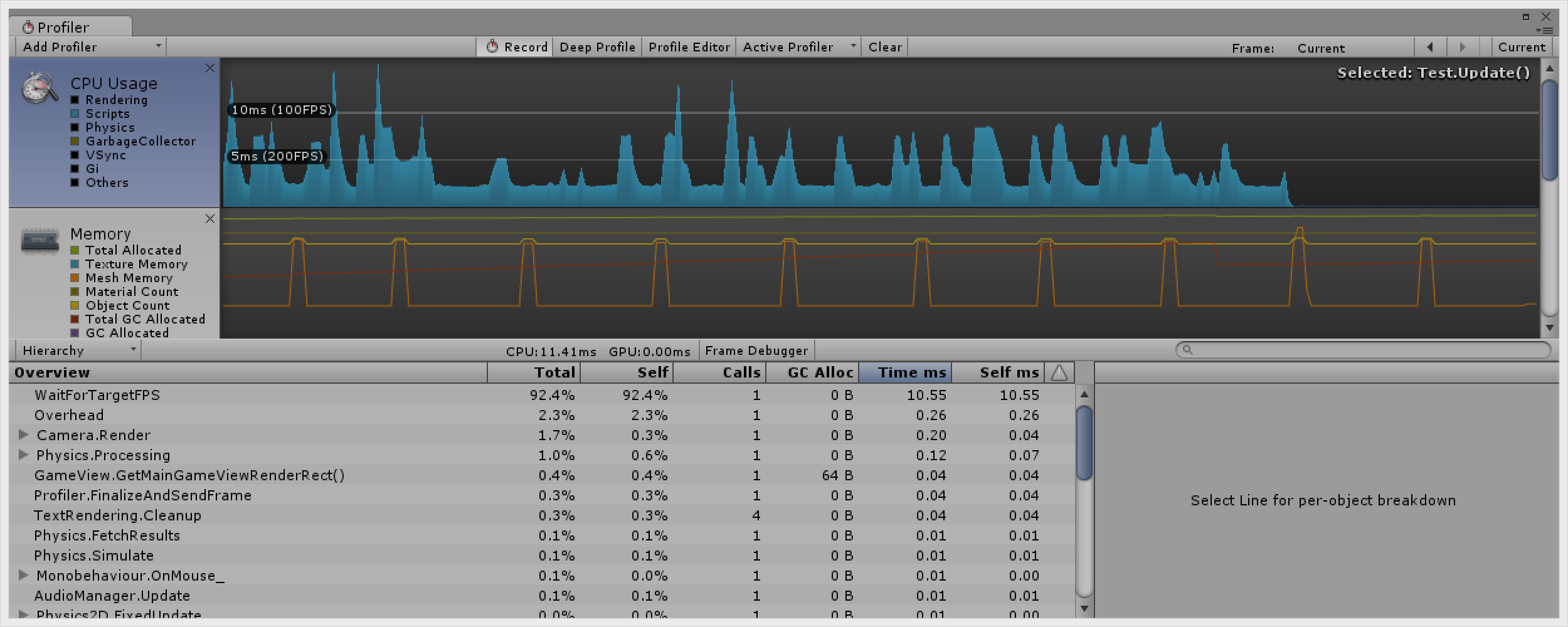The height and width of the screenshot is (627, 1568).
Task: Toggle the Rendering color legend
Action: [x=75, y=100]
